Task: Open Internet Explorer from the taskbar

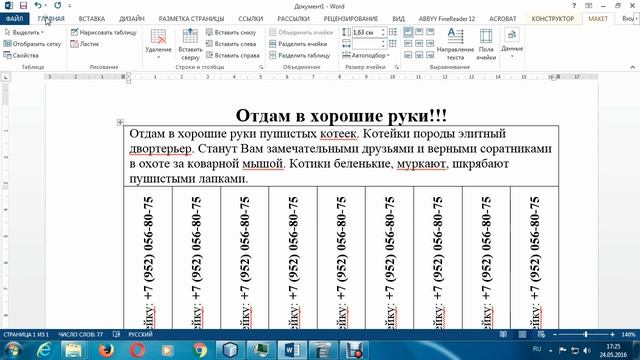Action: point(44,350)
